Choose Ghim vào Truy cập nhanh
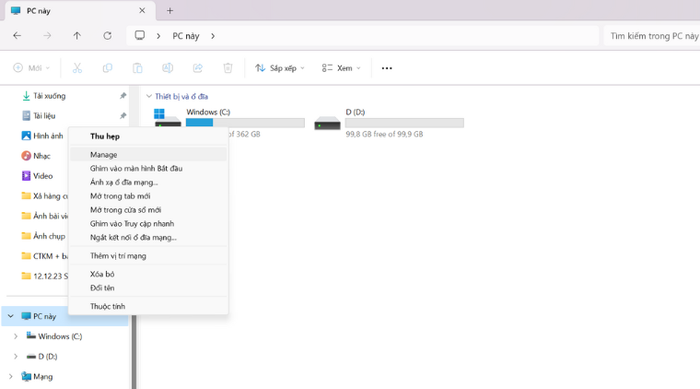Viewport: 700px width, 389px height. 148,224
